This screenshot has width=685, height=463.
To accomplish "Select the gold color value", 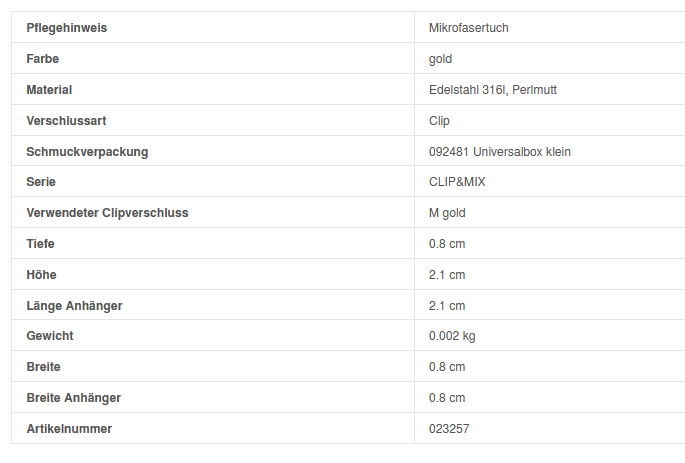I will pyautogui.click(x=440, y=59).
